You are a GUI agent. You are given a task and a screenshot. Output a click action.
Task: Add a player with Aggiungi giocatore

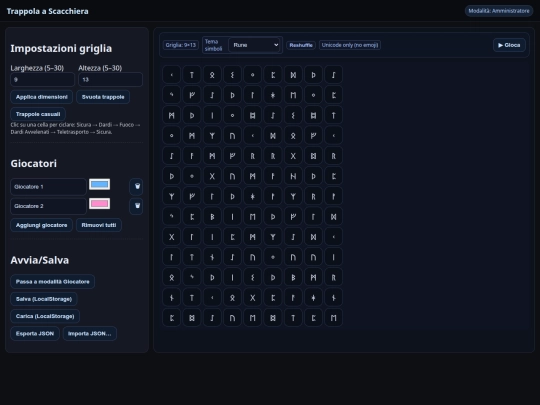coord(42,225)
